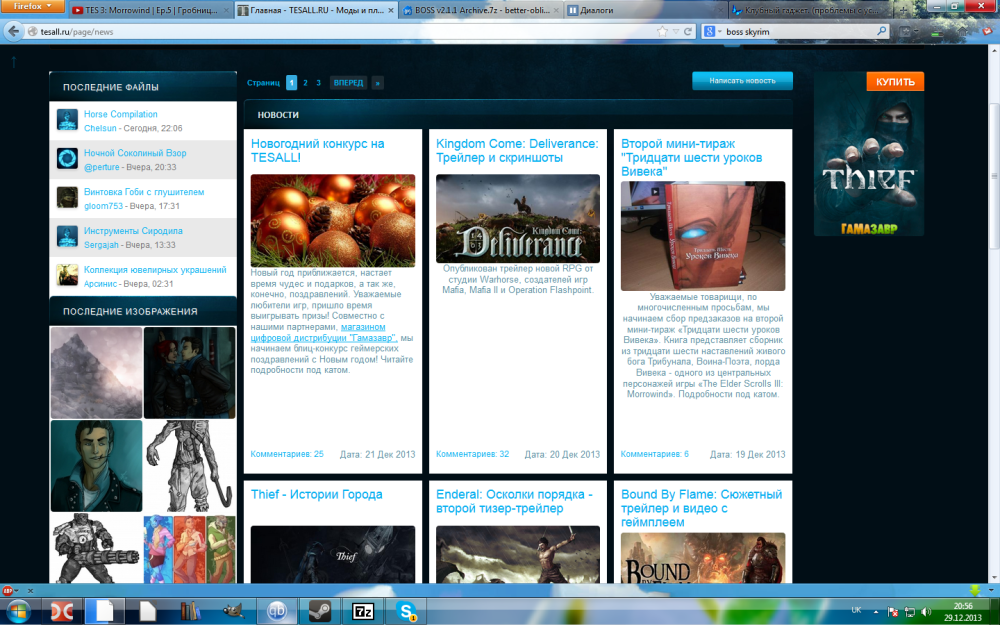The height and width of the screenshot is (625, 1000).
Task: Open the Инструменты Сиродила file link
Action: (x=133, y=231)
